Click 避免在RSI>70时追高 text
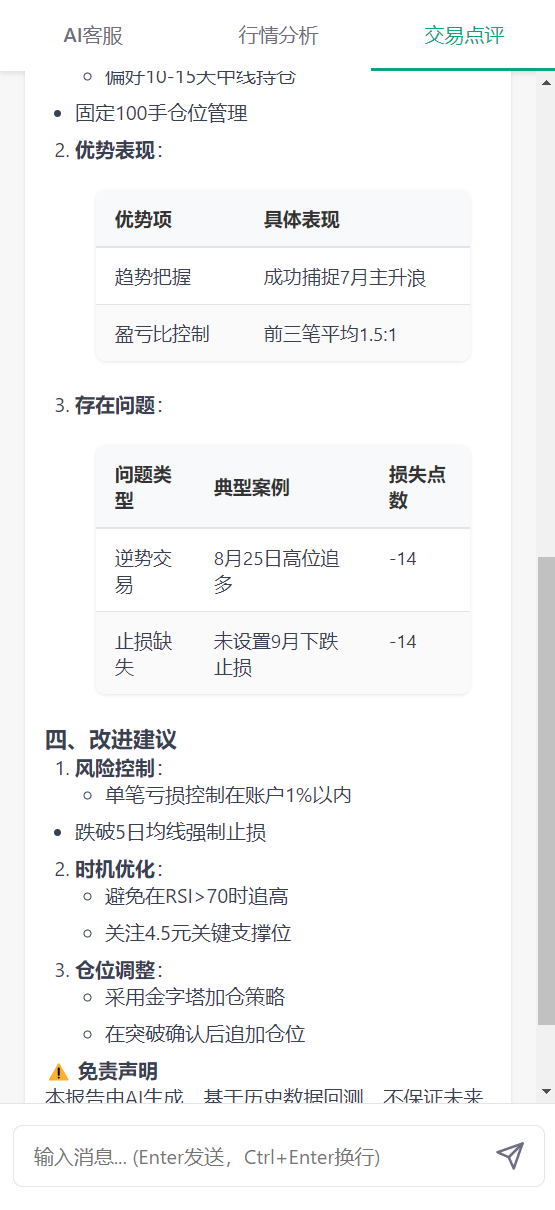Image resolution: width=555 pixels, height=1210 pixels. (x=196, y=896)
